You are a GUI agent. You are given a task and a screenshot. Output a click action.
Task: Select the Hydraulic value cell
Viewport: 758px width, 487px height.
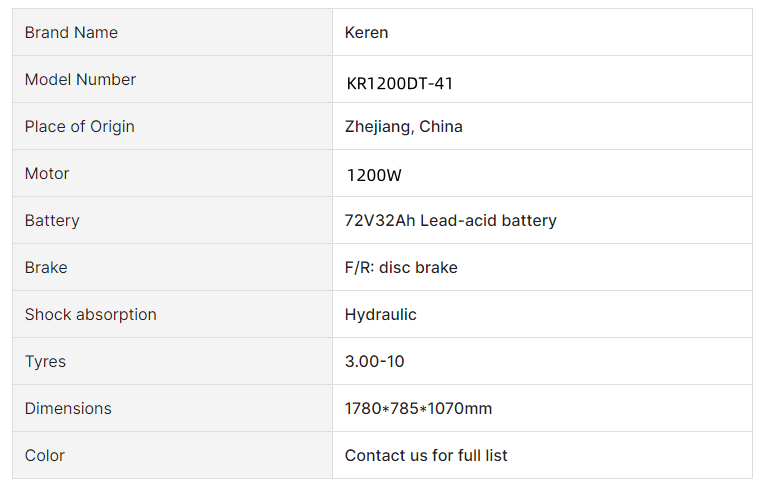tap(542, 314)
